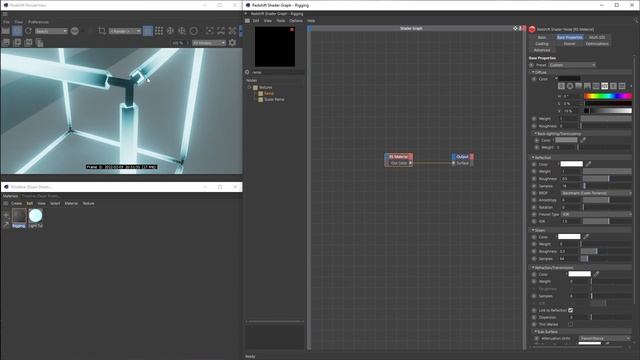Click the highlighted blue square display-mode button
This screenshot has height=360, width=640.
pyautogui.click(x=148, y=31)
